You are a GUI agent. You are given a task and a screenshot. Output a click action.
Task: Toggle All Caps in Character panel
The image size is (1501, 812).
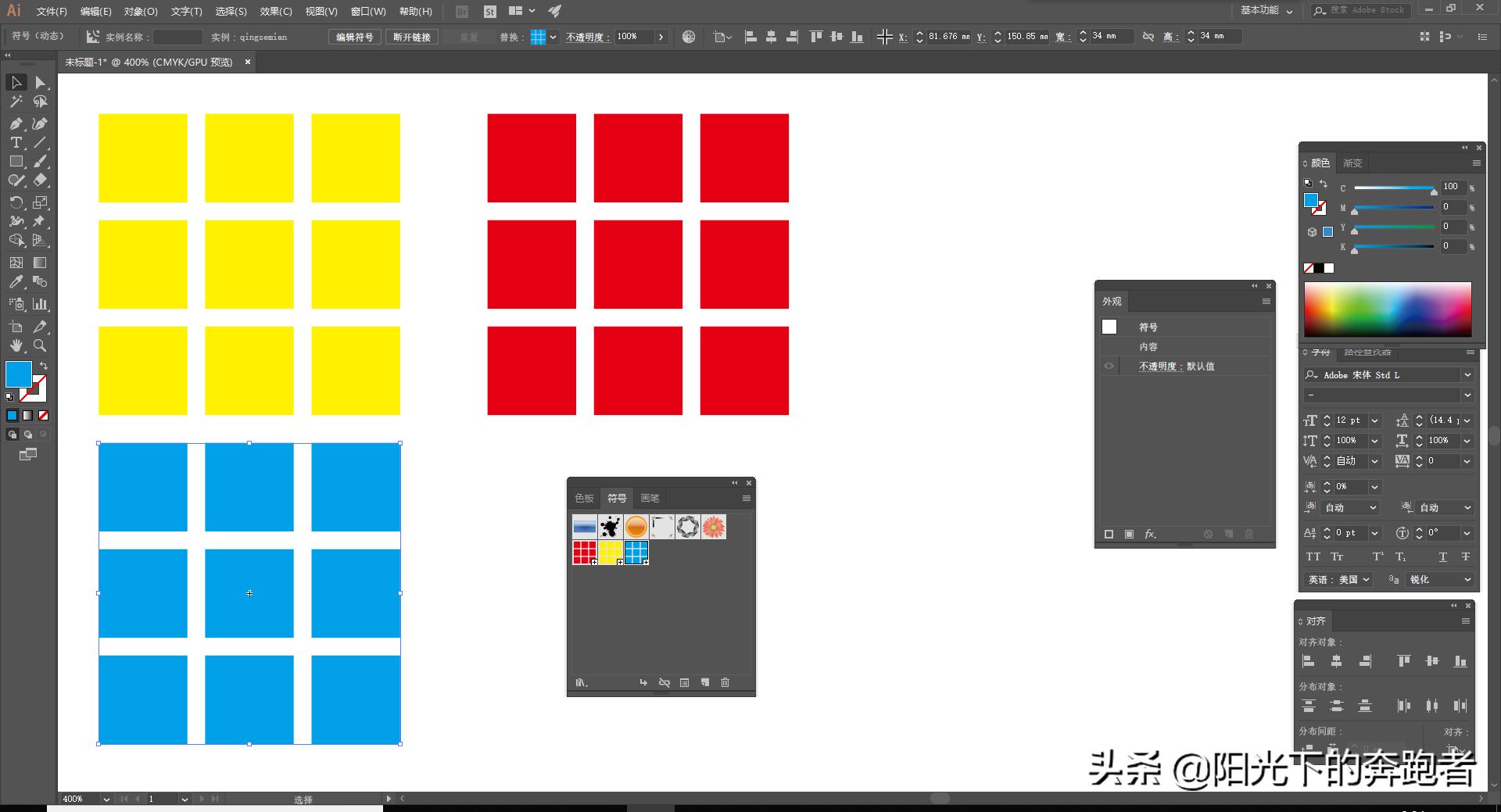coord(1313,556)
